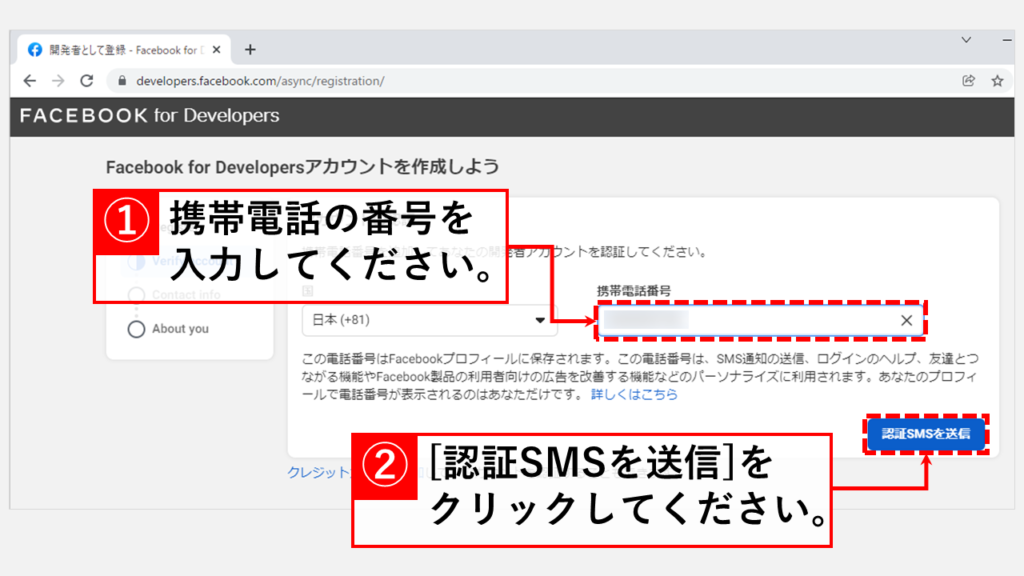1024x576 pixels.
Task: Click the 認証SMSを送信 button
Action: [925, 434]
